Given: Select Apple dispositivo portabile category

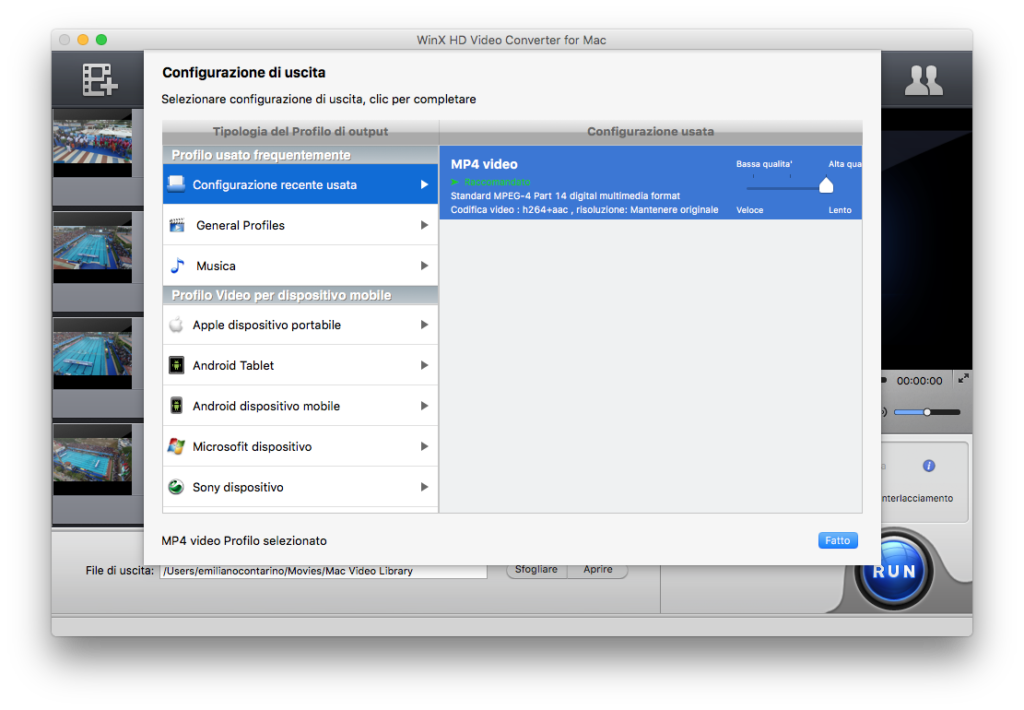Looking at the screenshot, I should [300, 325].
